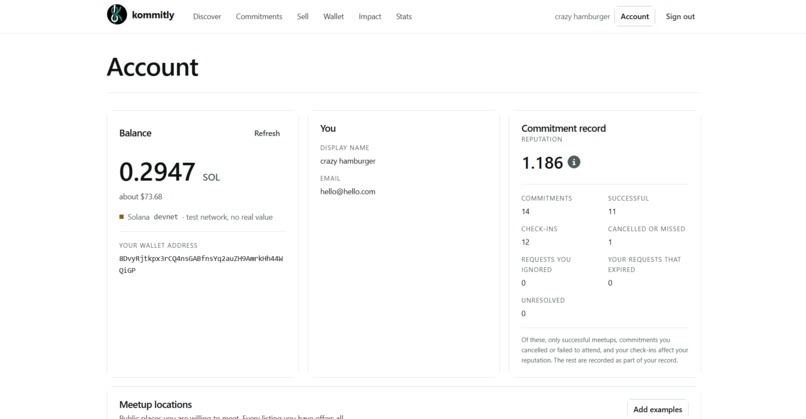Click the SOL currency unit
806x419 pixels.
click(x=211, y=177)
